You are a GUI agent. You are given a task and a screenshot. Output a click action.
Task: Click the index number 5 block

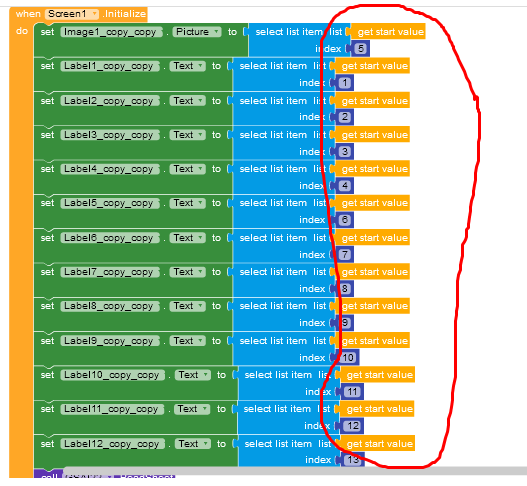pyautogui.click(x=360, y=49)
